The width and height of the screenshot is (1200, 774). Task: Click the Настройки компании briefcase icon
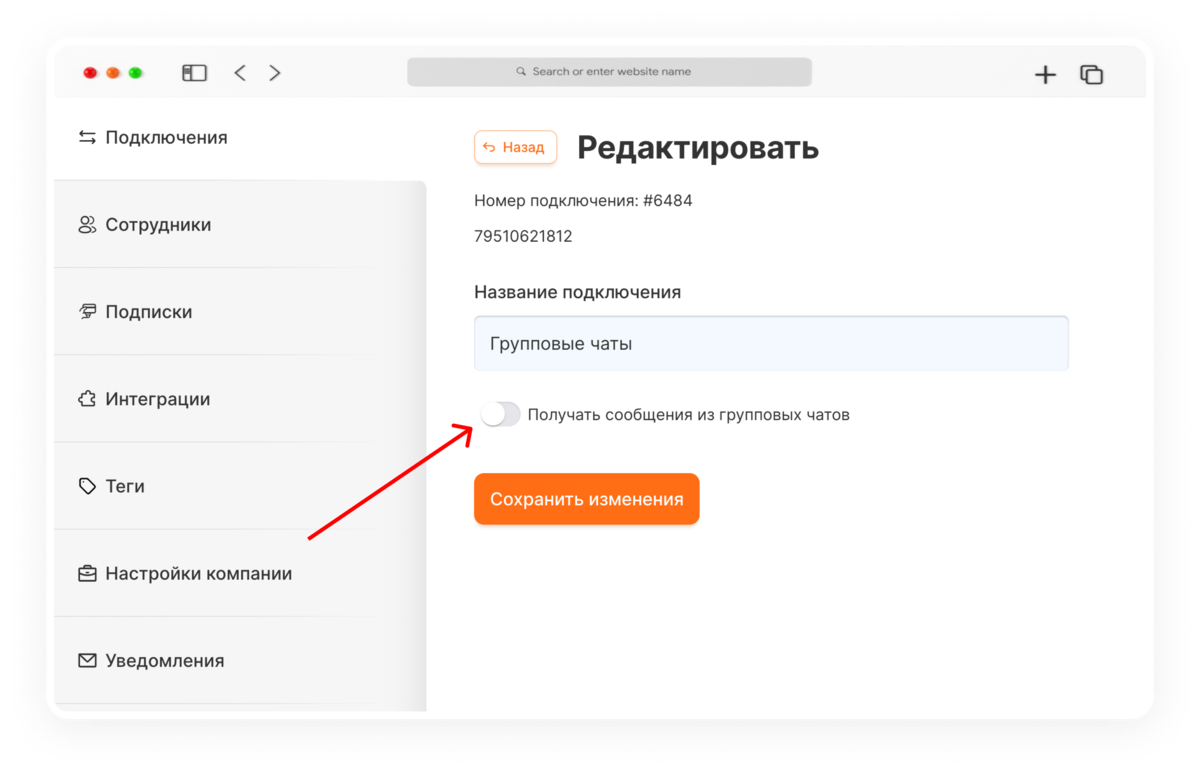click(87, 574)
